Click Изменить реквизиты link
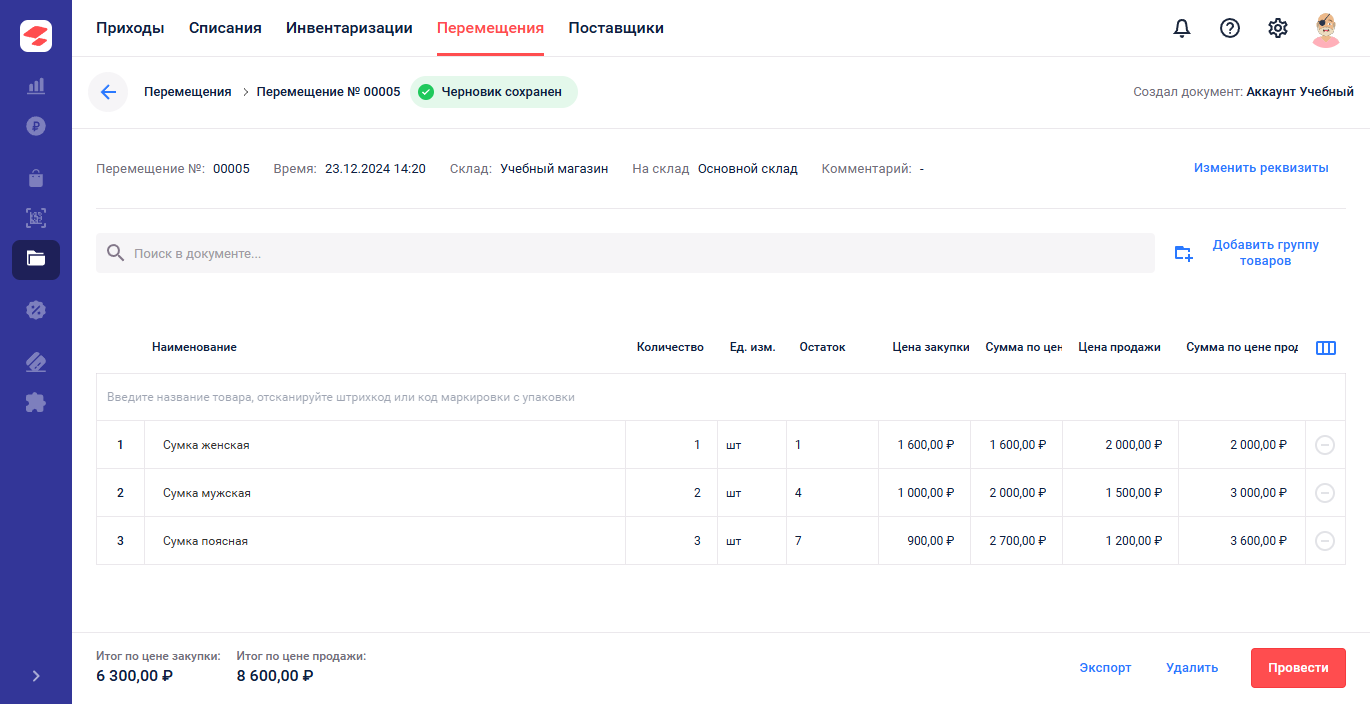The height and width of the screenshot is (704, 1370). [1261, 168]
